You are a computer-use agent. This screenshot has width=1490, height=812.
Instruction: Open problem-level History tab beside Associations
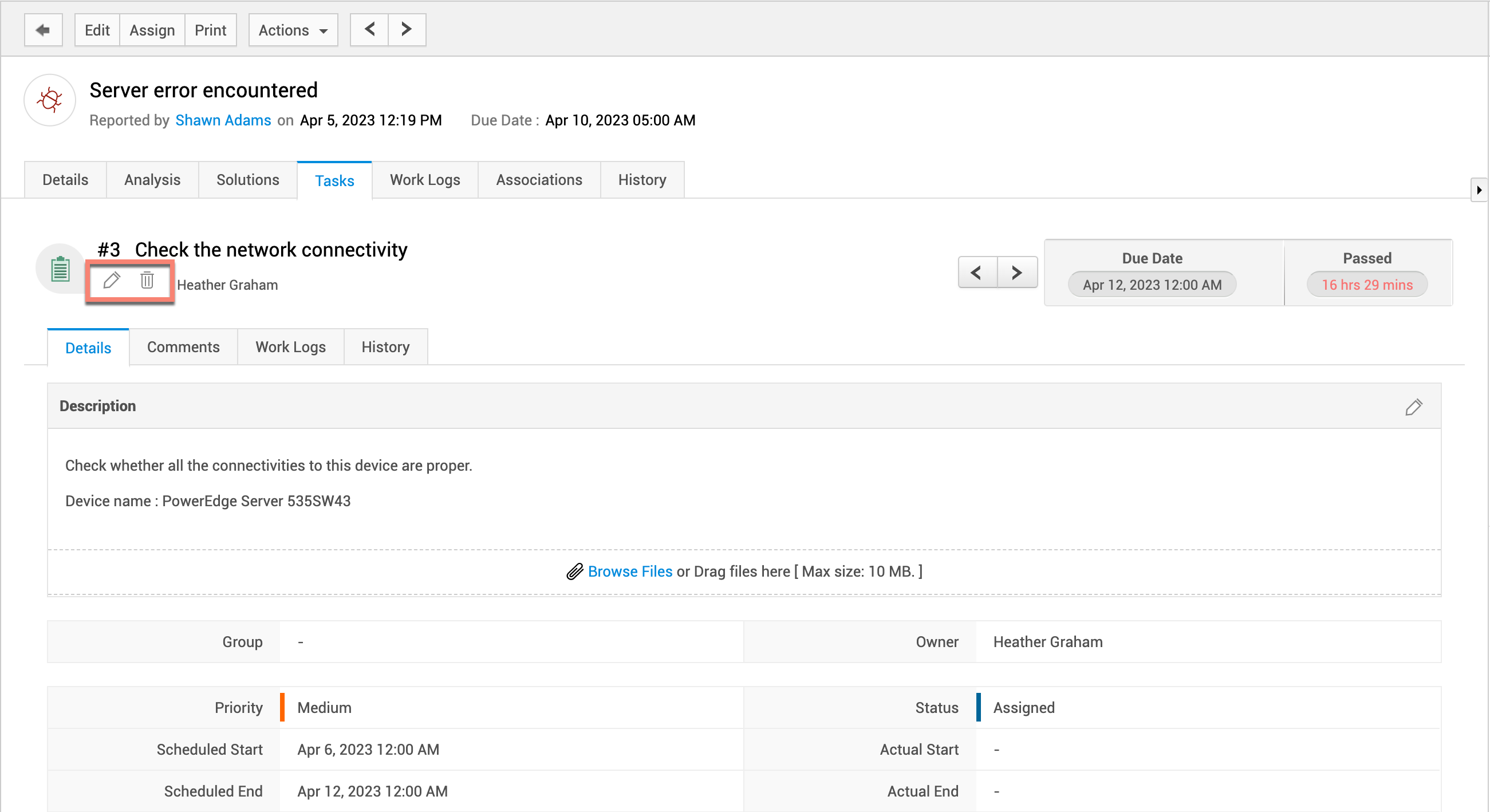coord(642,180)
